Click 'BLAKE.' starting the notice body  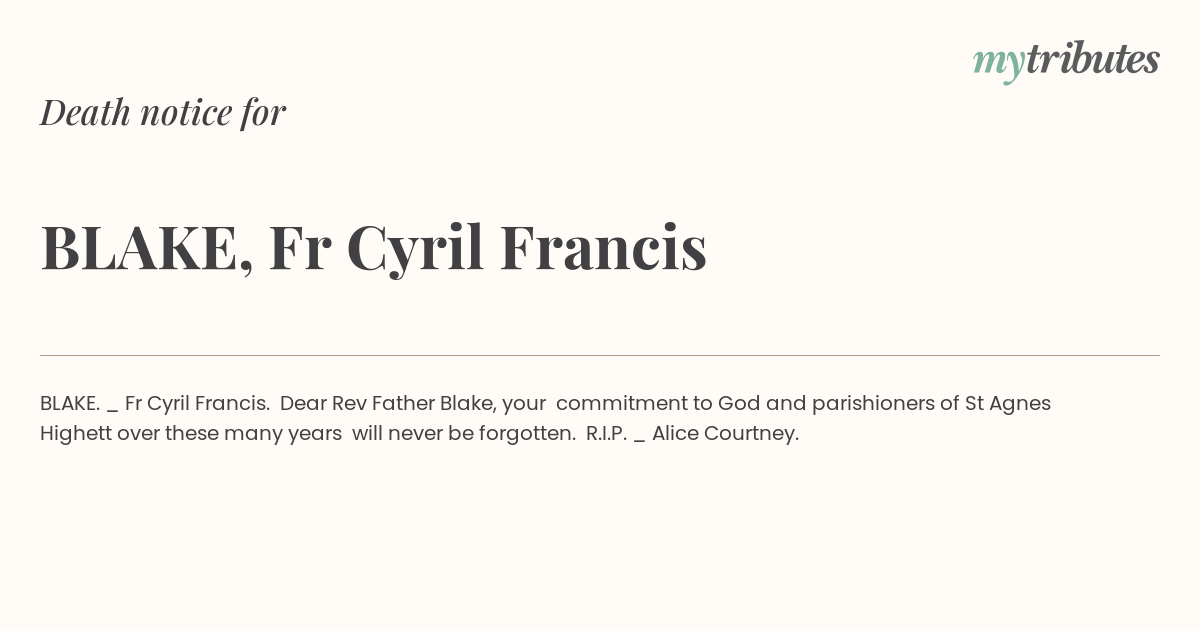[70, 403]
